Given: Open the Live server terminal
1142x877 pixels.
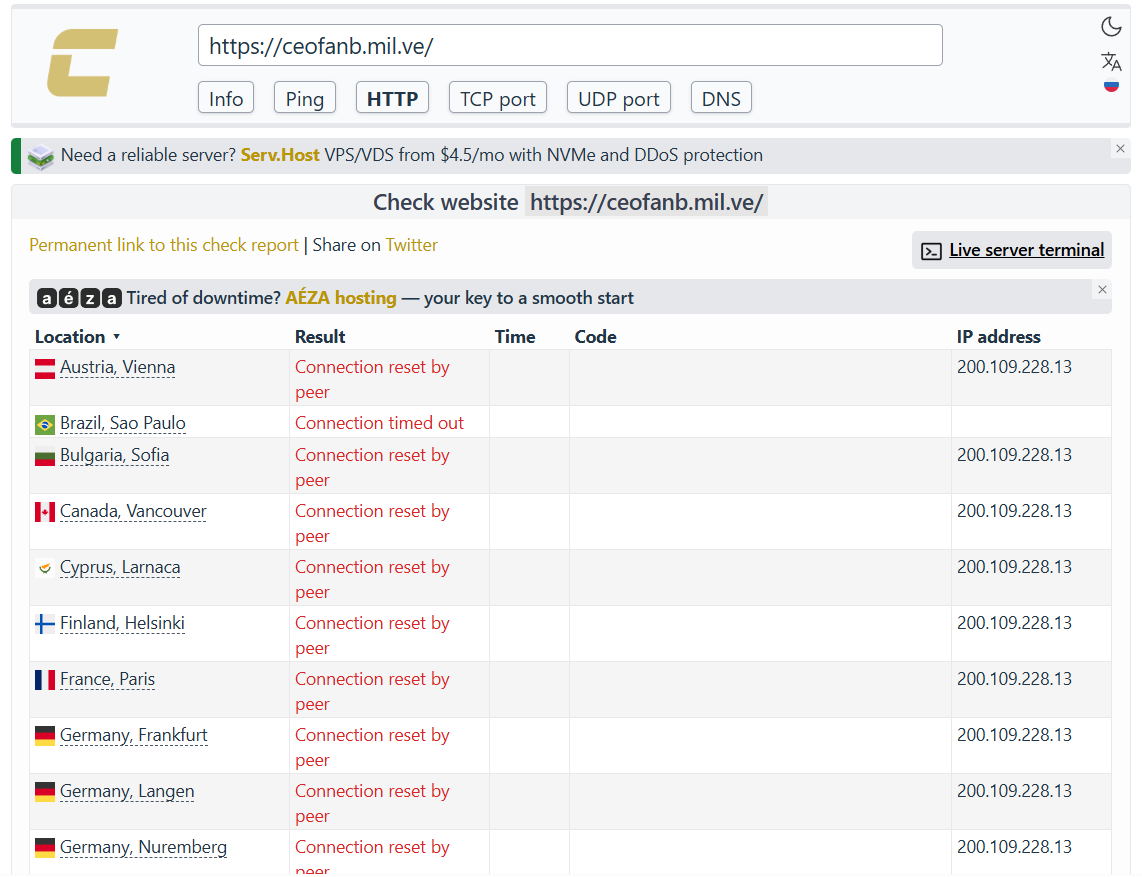Looking at the screenshot, I should pyautogui.click(x=1012, y=250).
